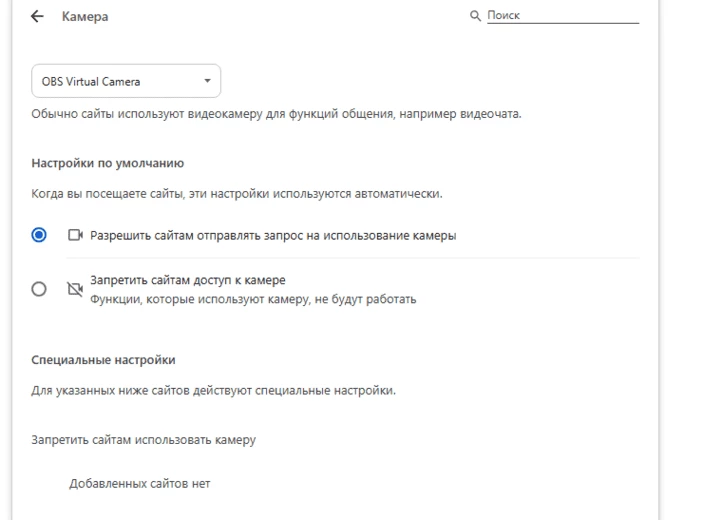Click the 'Обычно сайты используют видеокамеру' description
This screenshot has height=520, width=703.
pyautogui.click(x=276, y=114)
